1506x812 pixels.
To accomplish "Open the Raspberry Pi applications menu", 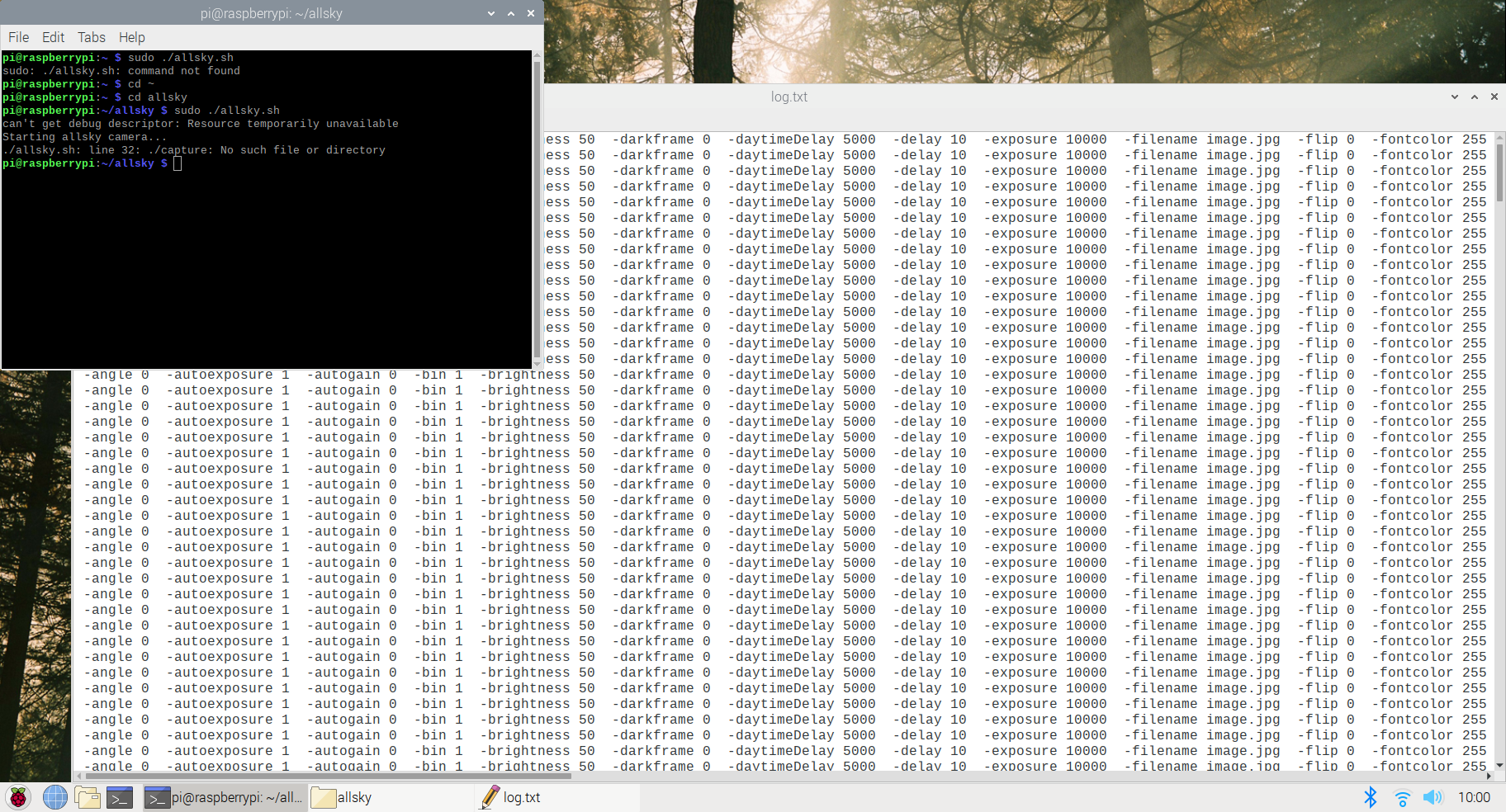I will click(18, 797).
